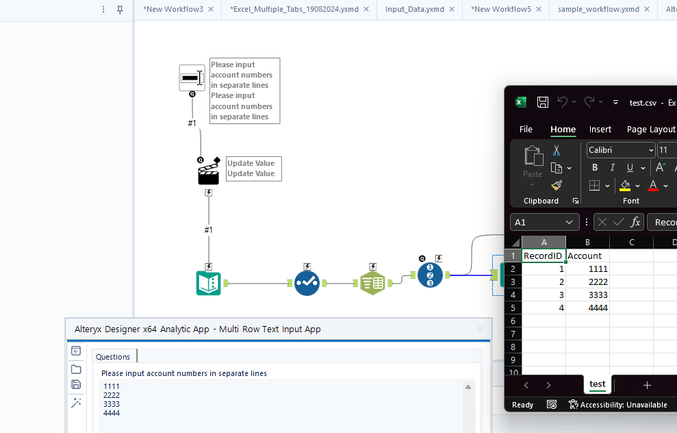Viewport: 677px width, 433px height.
Task: Switch to the New Workflow3 tab
Action: coord(173,9)
